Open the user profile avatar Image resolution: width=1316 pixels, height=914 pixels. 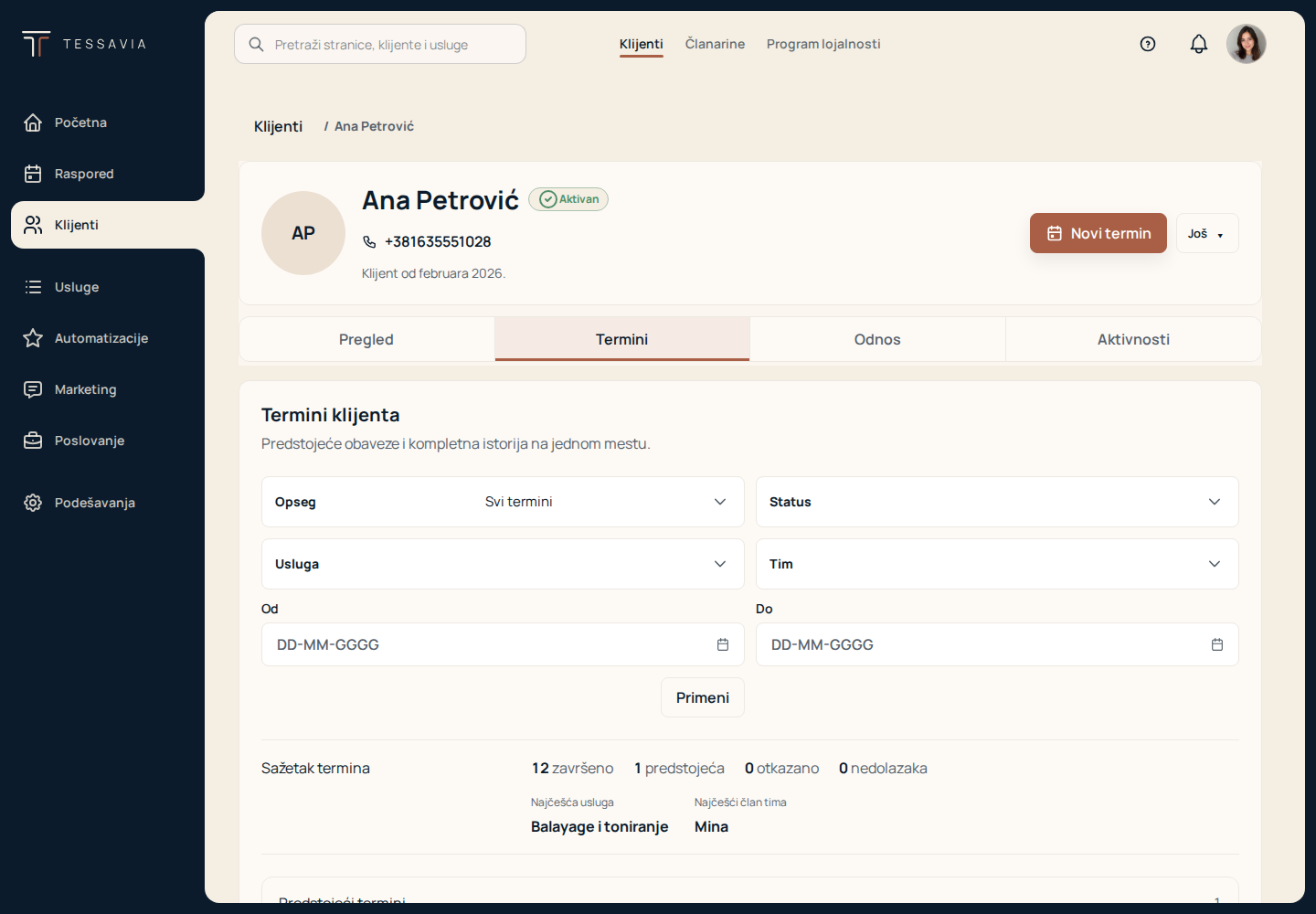1247,44
